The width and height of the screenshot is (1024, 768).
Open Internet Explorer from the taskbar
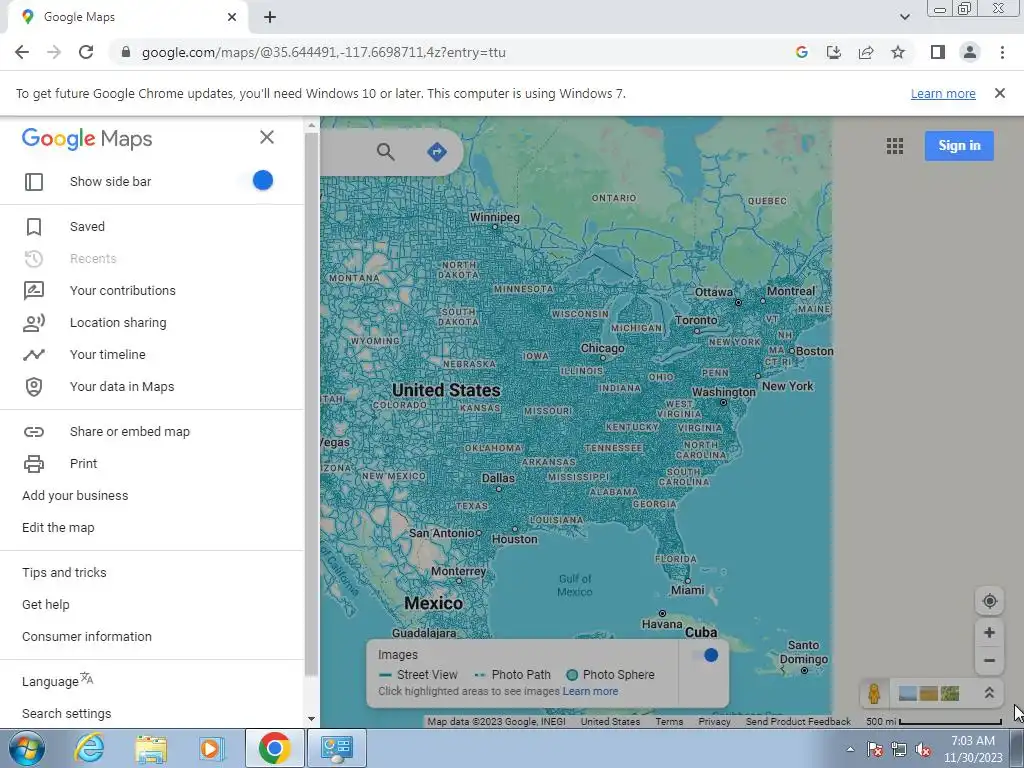click(89, 748)
